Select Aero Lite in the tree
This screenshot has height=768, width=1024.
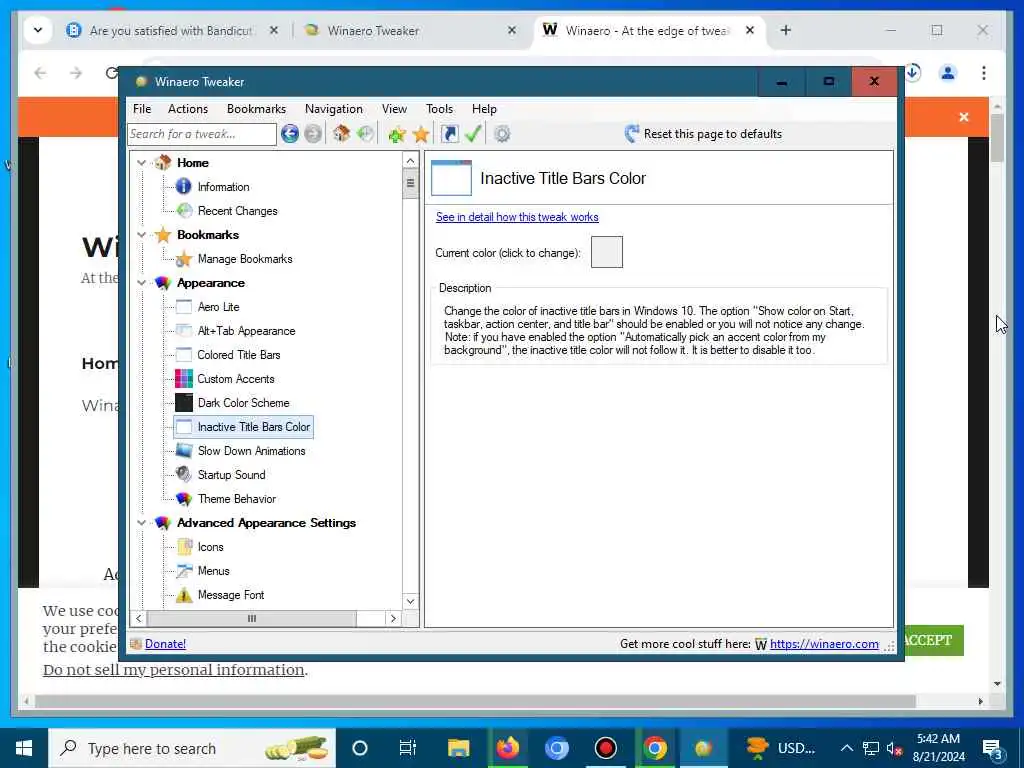tap(218, 307)
